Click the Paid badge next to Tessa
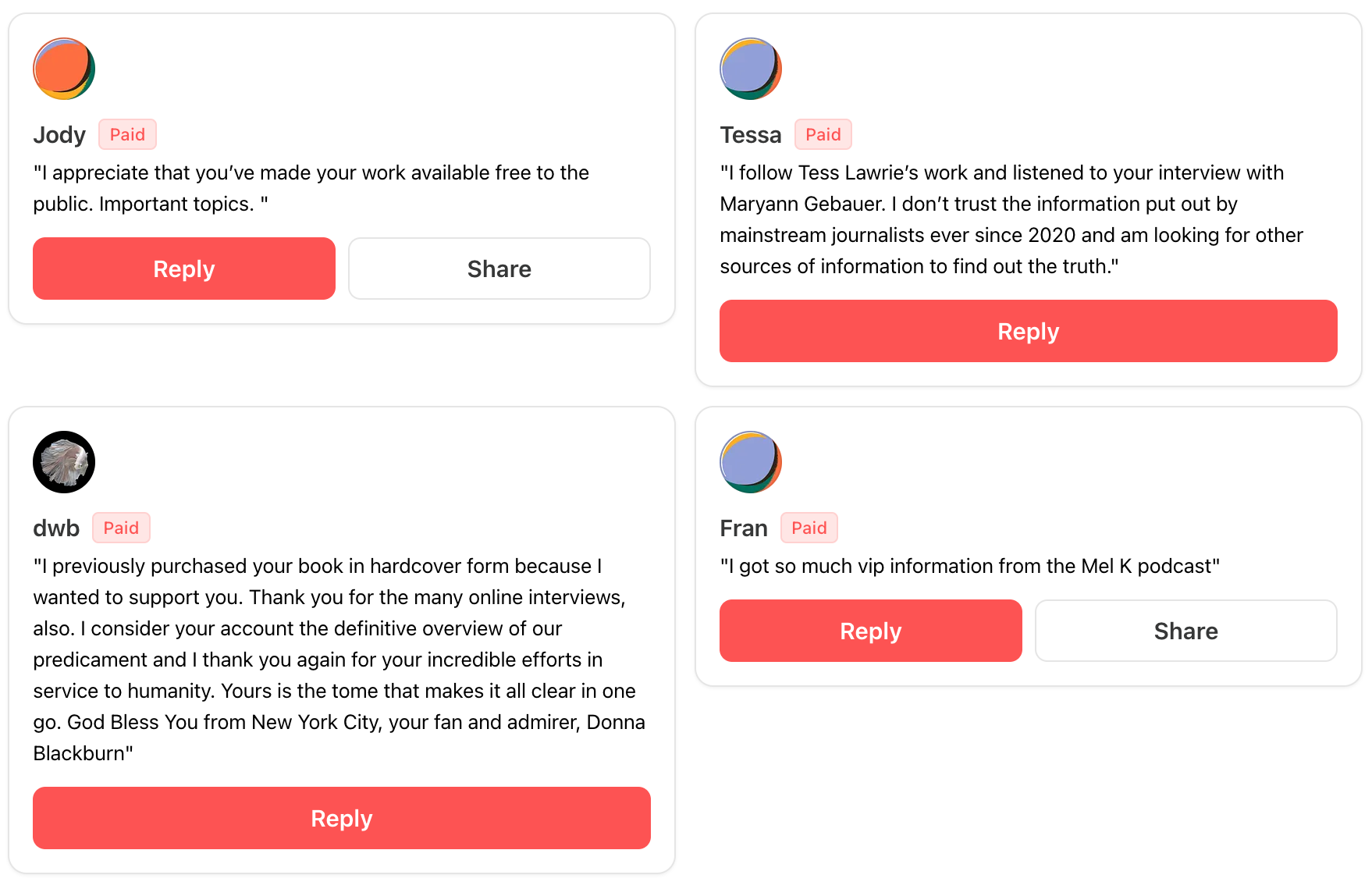1372x882 pixels. (x=823, y=134)
